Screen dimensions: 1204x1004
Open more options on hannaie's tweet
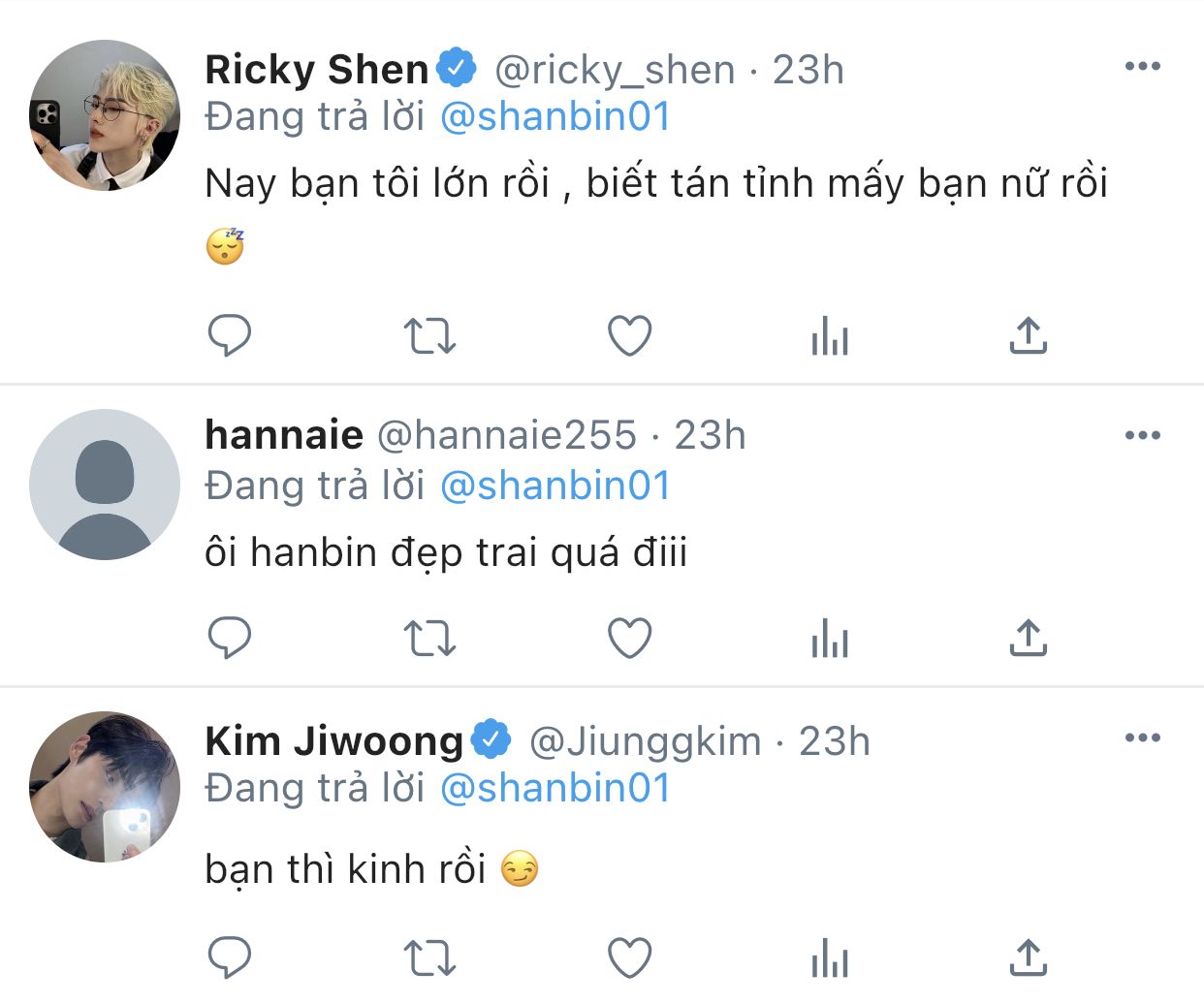click(x=1143, y=435)
